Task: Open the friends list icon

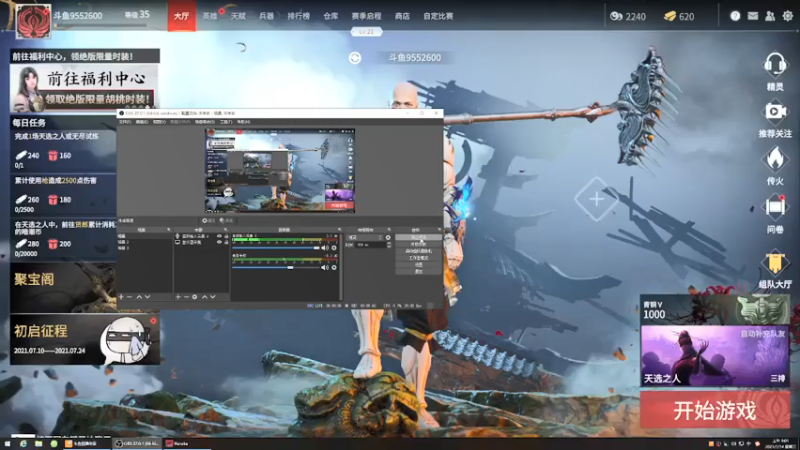Action: 770,16
